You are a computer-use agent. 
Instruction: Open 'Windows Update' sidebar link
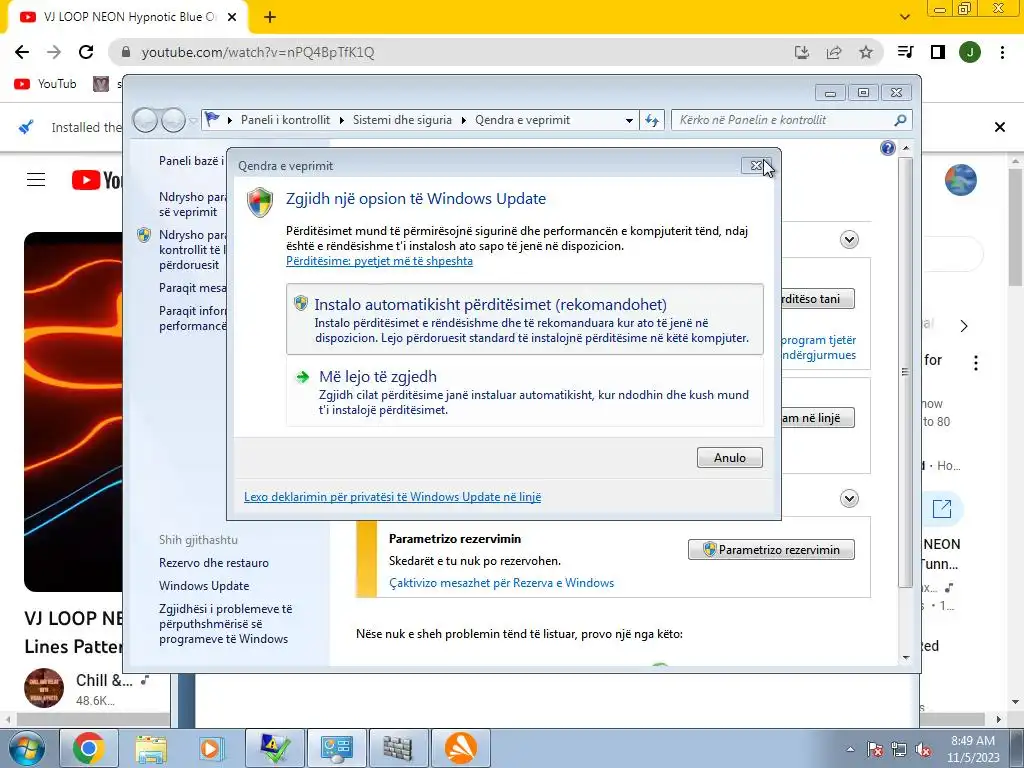coord(204,586)
